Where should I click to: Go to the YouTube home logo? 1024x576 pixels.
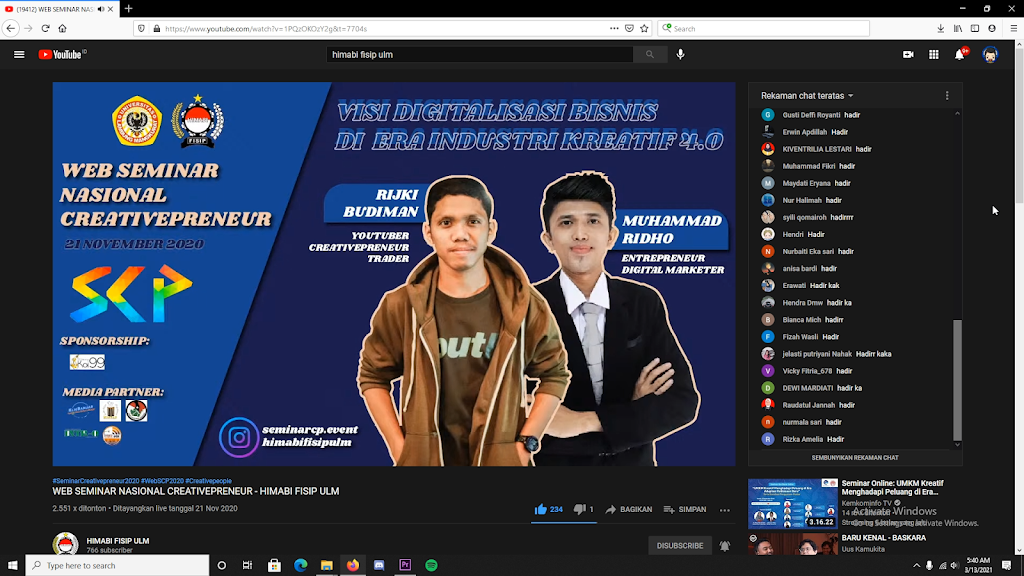pos(62,55)
